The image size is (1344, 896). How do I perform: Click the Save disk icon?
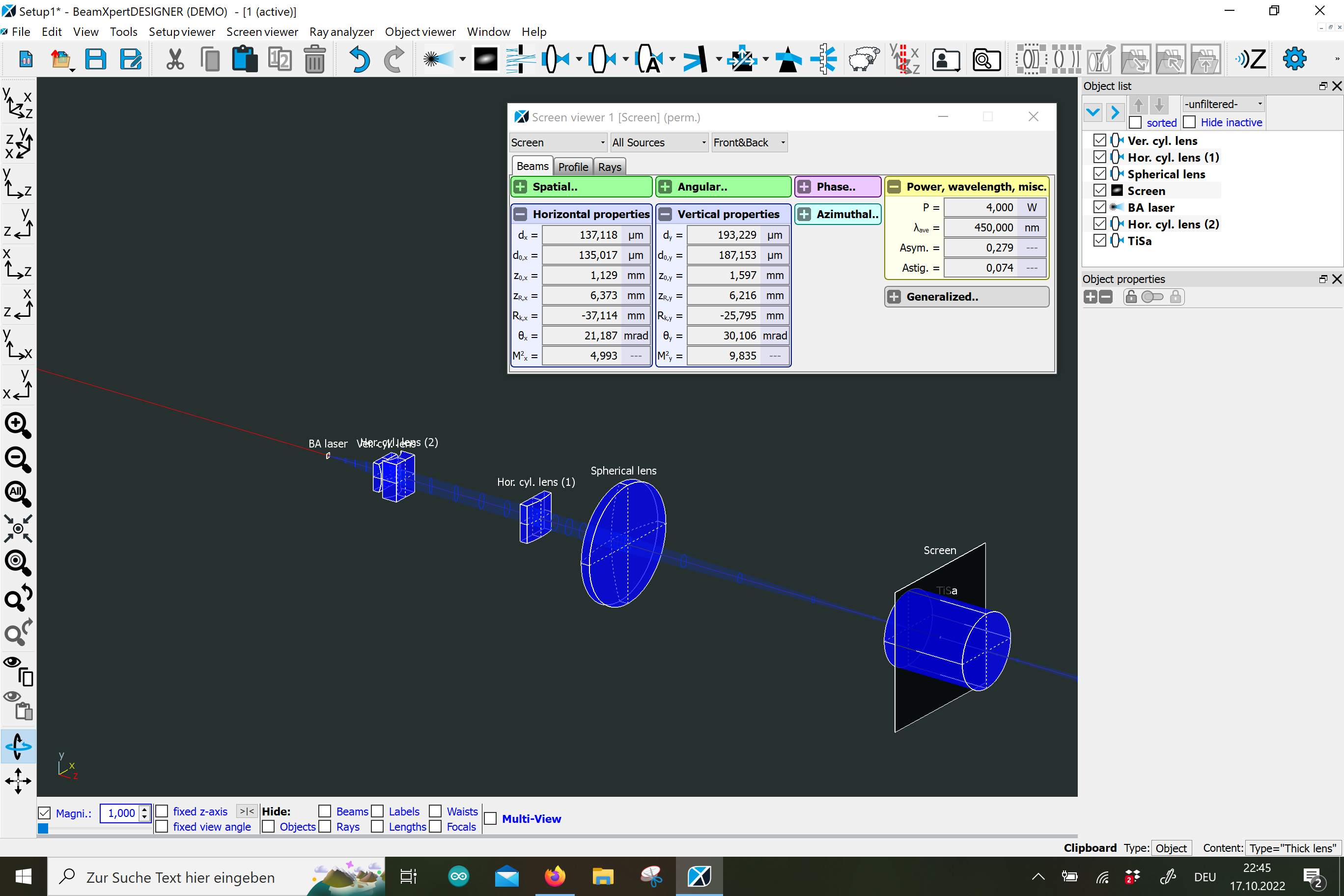[x=95, y=59]
